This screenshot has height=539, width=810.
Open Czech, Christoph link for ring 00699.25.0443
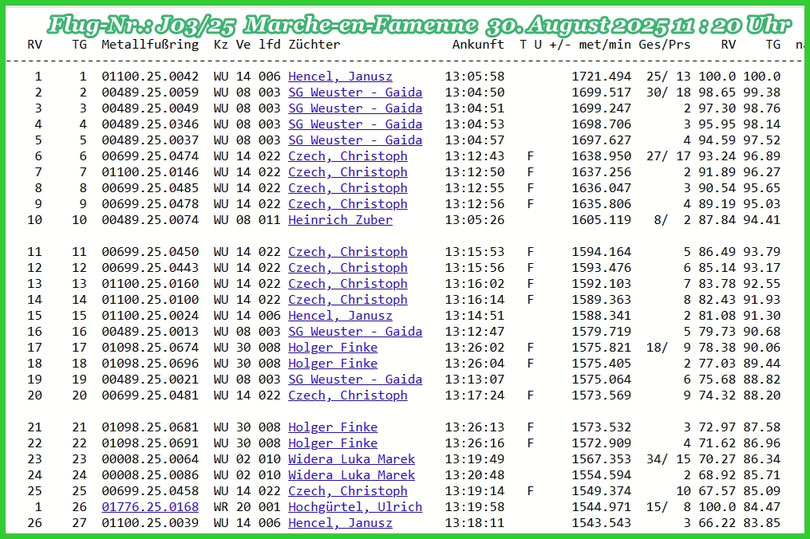348,268
